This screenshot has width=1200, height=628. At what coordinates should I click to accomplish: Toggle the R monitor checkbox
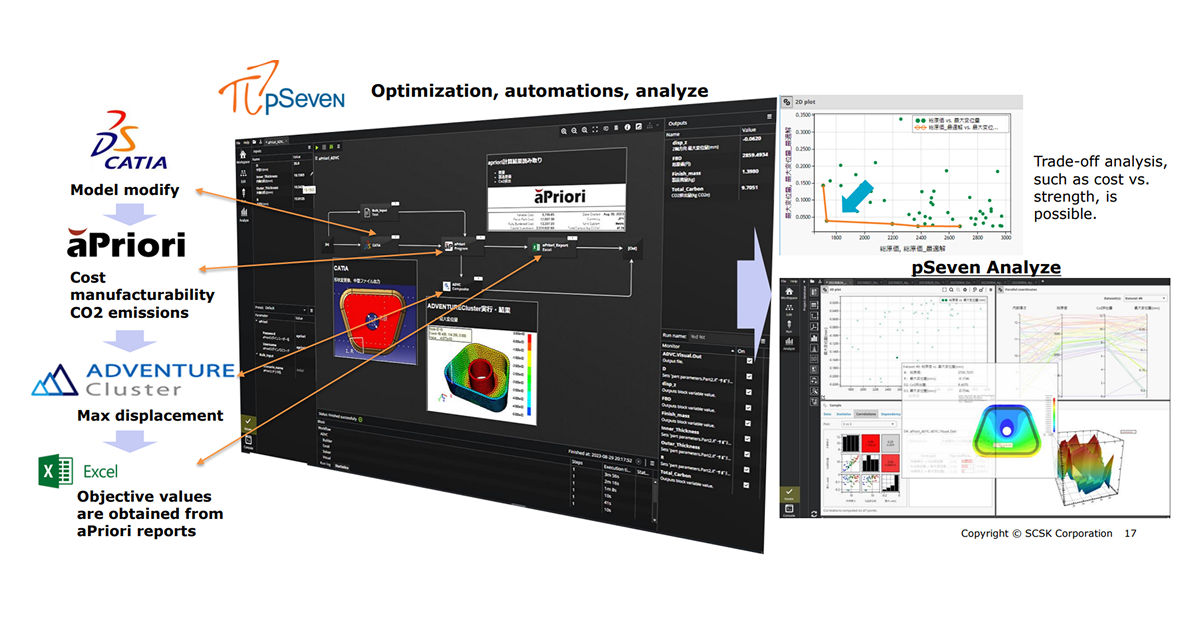746,470
